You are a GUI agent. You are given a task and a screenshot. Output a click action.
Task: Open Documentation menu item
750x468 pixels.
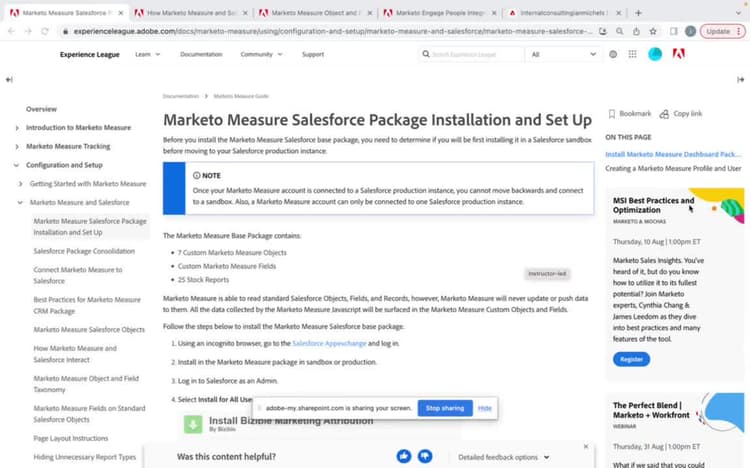(201, 55)
